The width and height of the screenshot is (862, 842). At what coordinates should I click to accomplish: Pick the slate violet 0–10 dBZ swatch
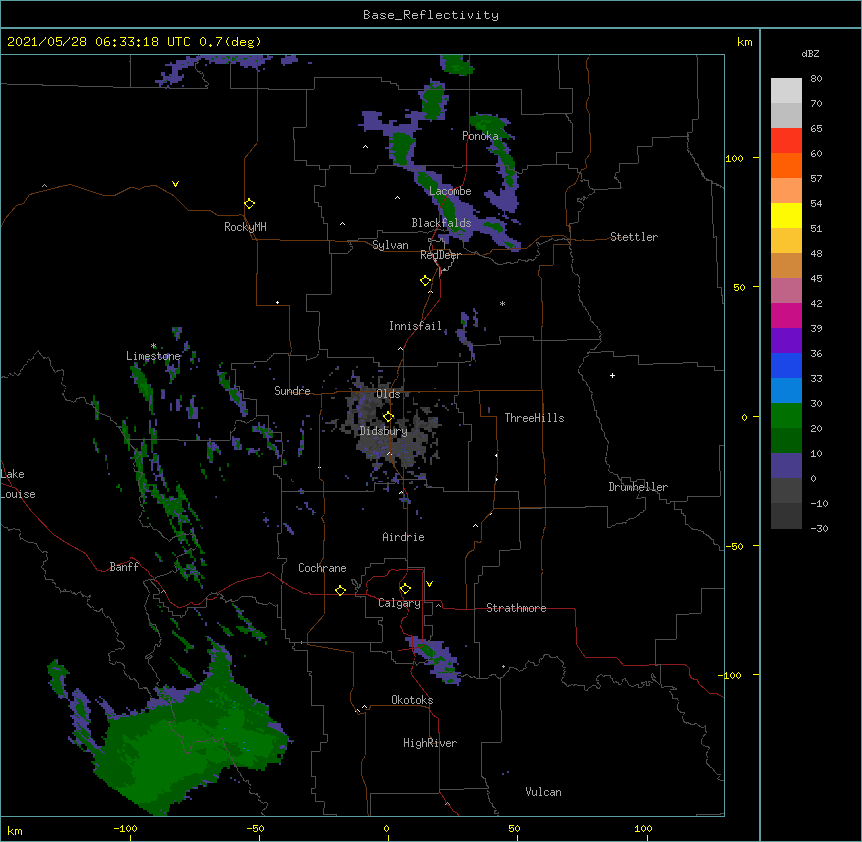click(x=786, y=466)
